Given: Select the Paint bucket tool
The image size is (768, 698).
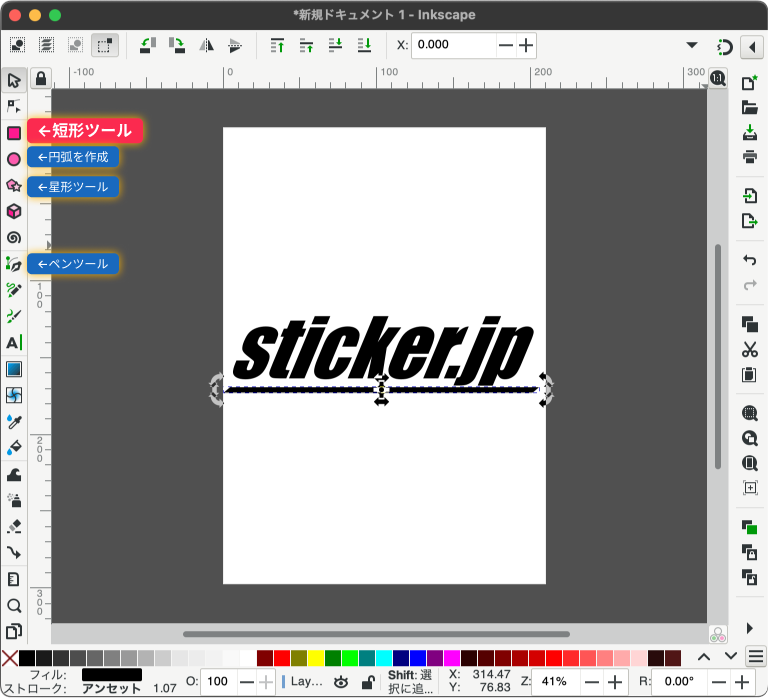Looking at the screenshot, I should tap(14, 448).
